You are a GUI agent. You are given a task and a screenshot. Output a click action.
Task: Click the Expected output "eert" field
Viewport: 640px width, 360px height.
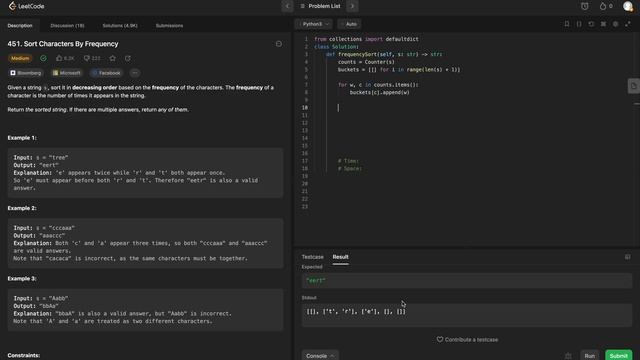pos(467,281)
